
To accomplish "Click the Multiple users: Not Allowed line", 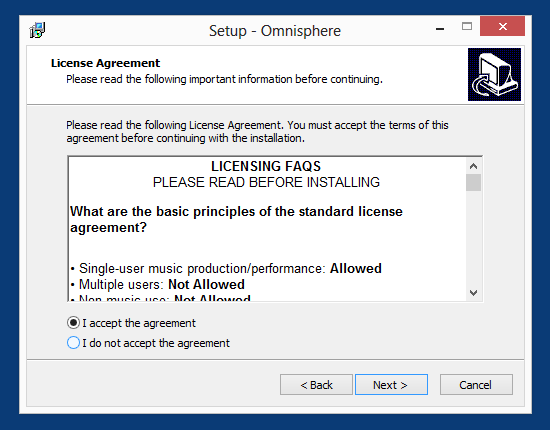I will [x=157, y=284].
